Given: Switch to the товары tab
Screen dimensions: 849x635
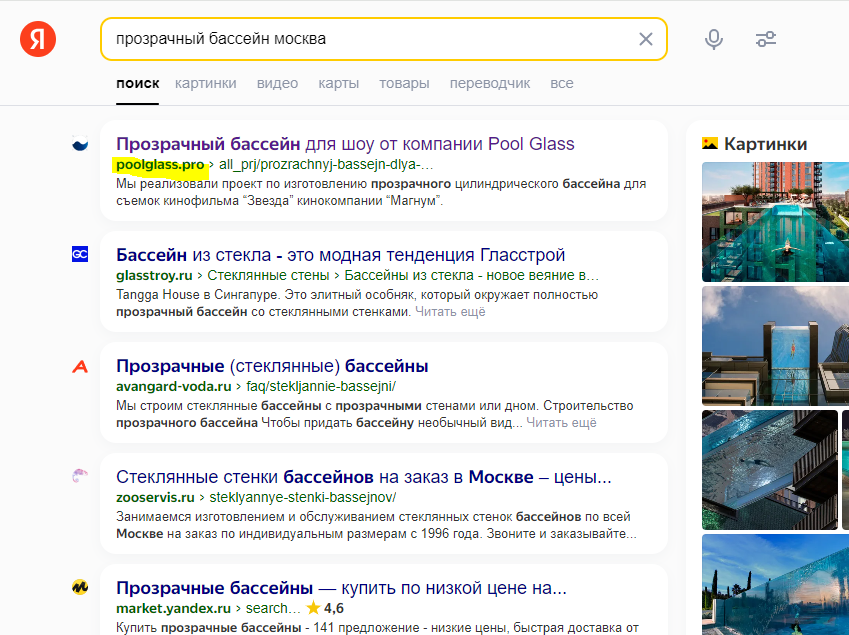Looking at the screenshot, I should click(x=404, y=83).
